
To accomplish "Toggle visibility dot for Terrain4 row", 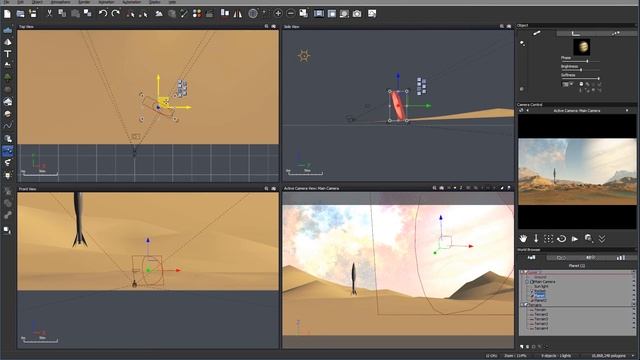I will (633, 328).
